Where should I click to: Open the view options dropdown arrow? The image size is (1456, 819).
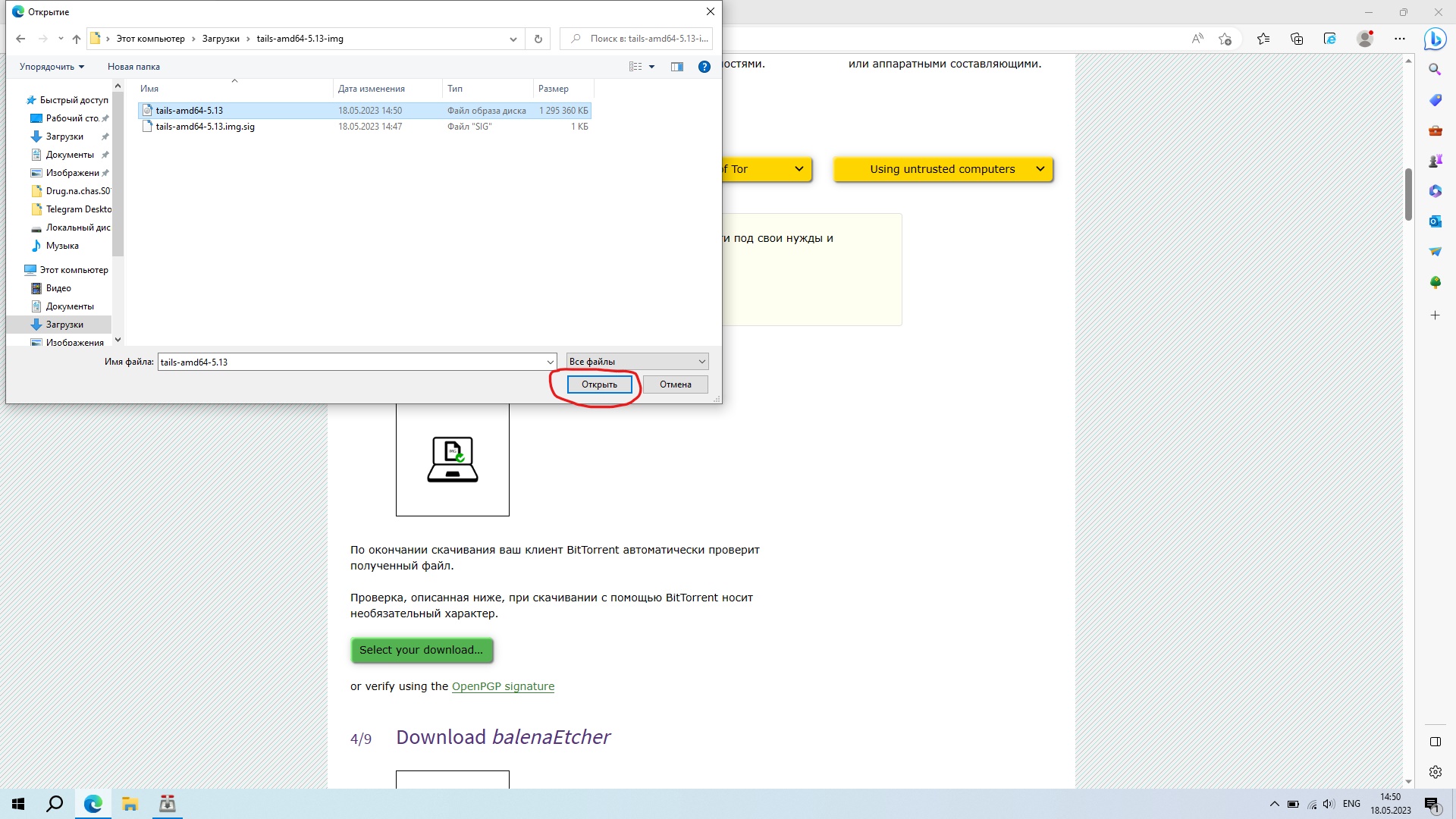coord(651,67)
